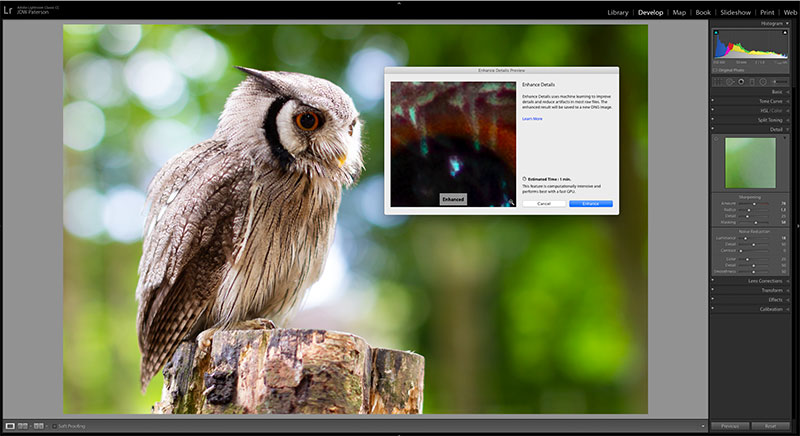Expand the Effects panel
The image size is (800, 436).
click(x=788, y=300)
